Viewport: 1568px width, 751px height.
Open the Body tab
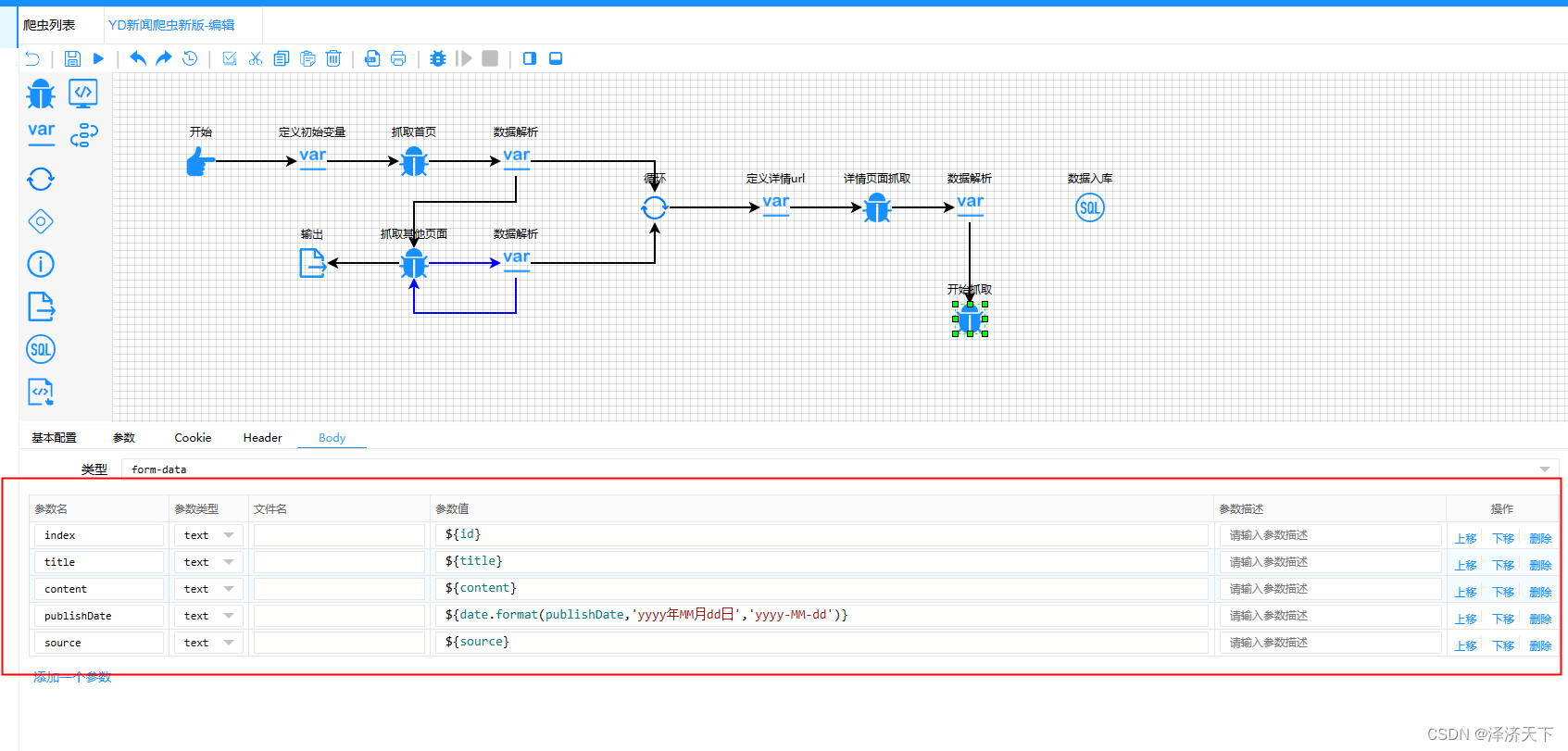332,438
